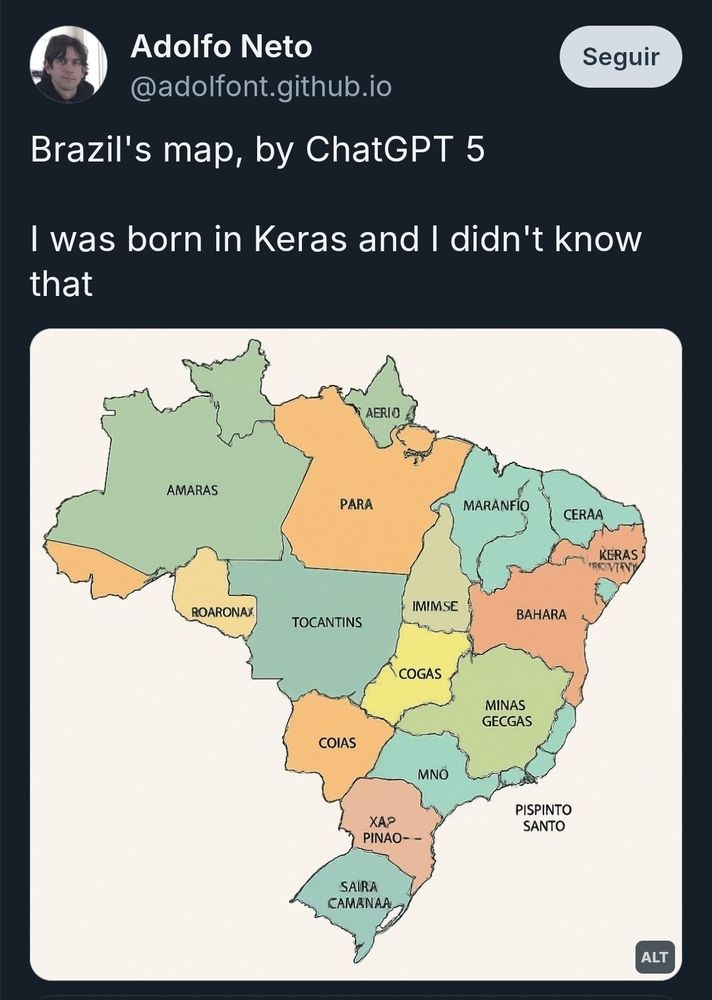Viewport: 712px width, 1000px height.
Task: Open the ALT image description badge
Action: tap(655, 957)
